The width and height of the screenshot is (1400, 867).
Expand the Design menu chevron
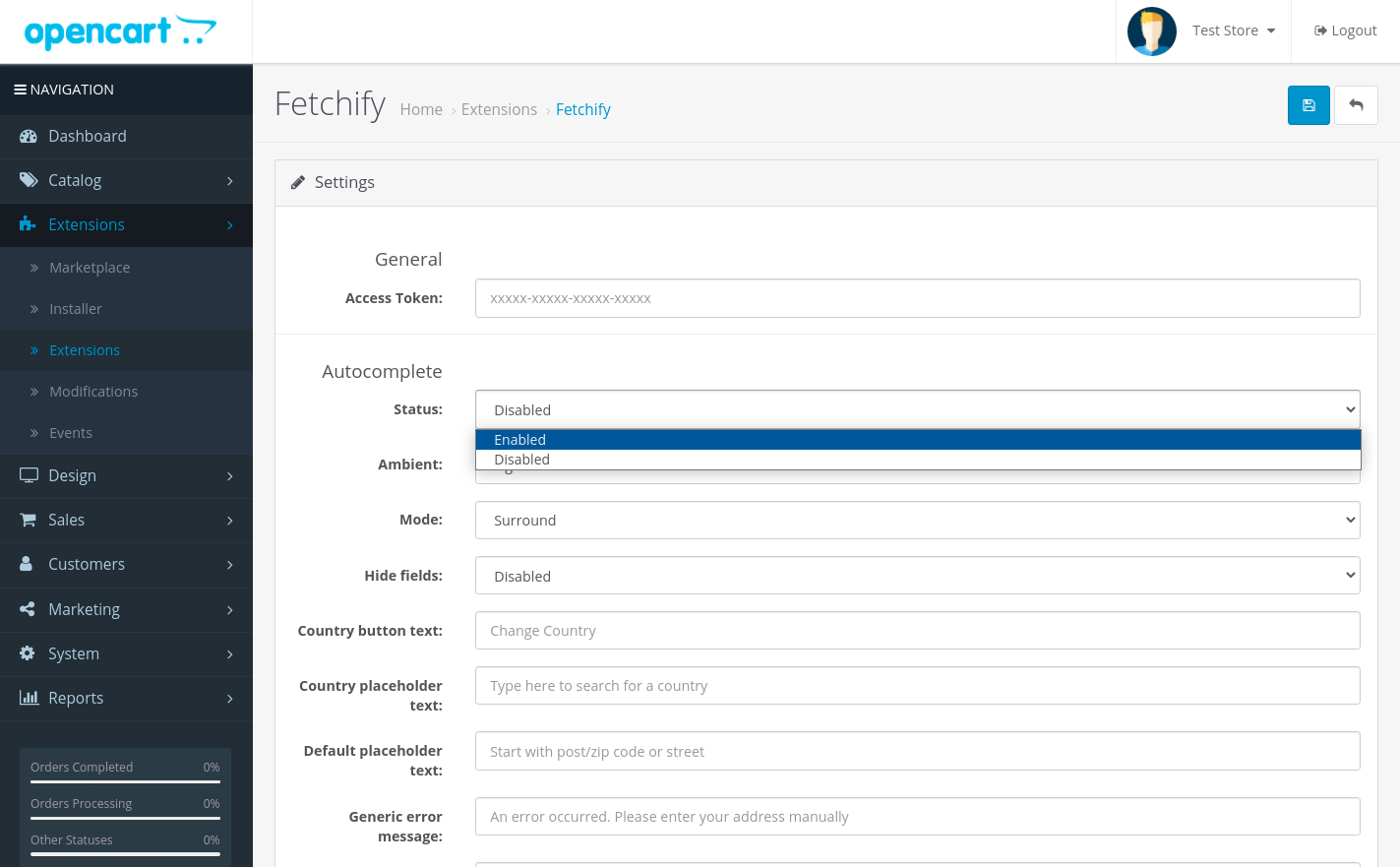230,476
